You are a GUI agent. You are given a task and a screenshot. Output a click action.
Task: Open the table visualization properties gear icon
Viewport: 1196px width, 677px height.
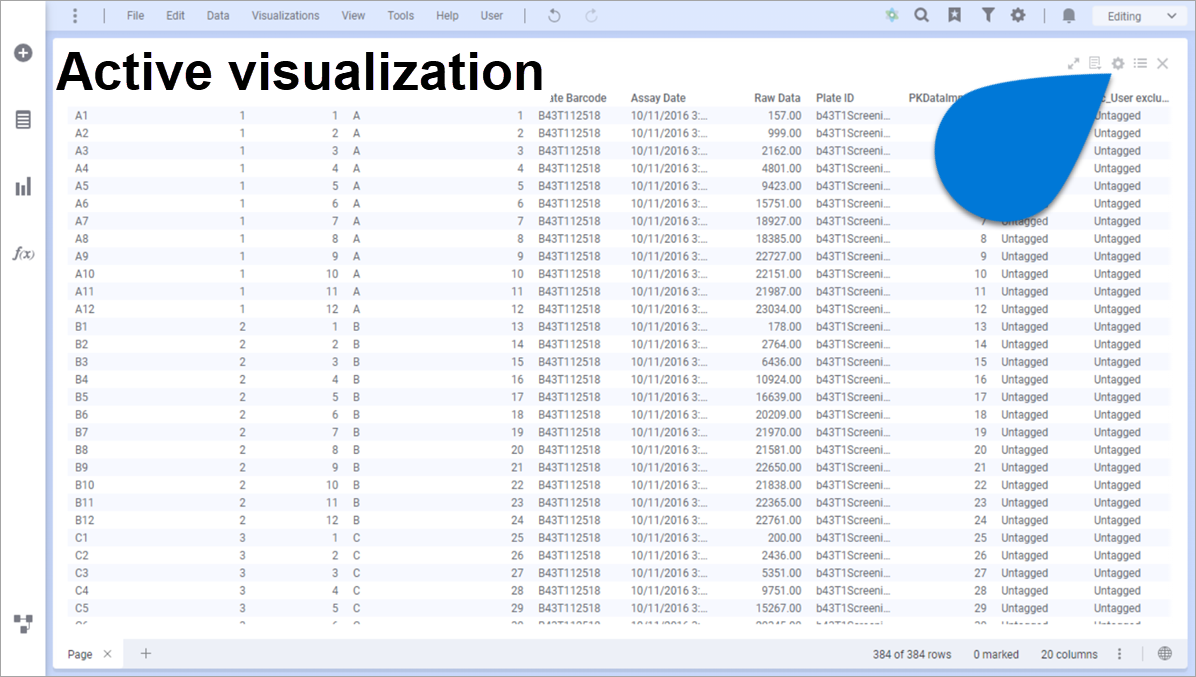pos(1117,63)
